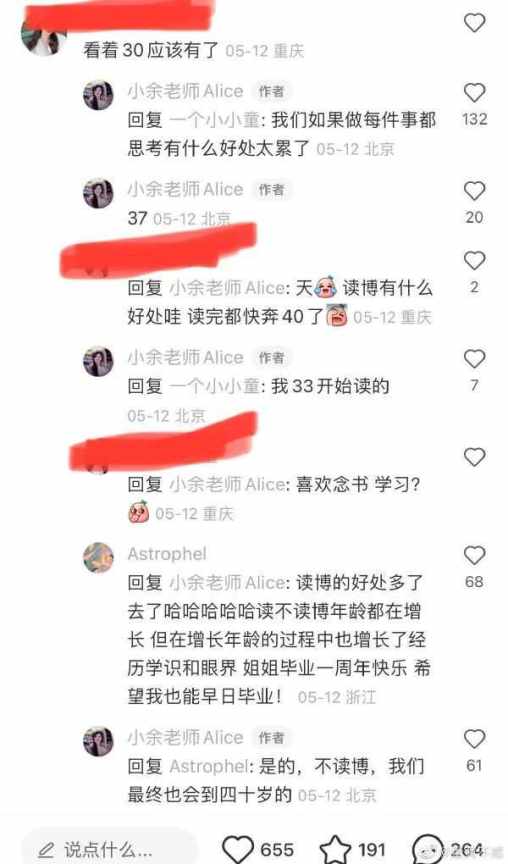Open the author's avatar on the last reply
Image resolution: width=508 pixels, height=864 pixels.
click(98, 741)
